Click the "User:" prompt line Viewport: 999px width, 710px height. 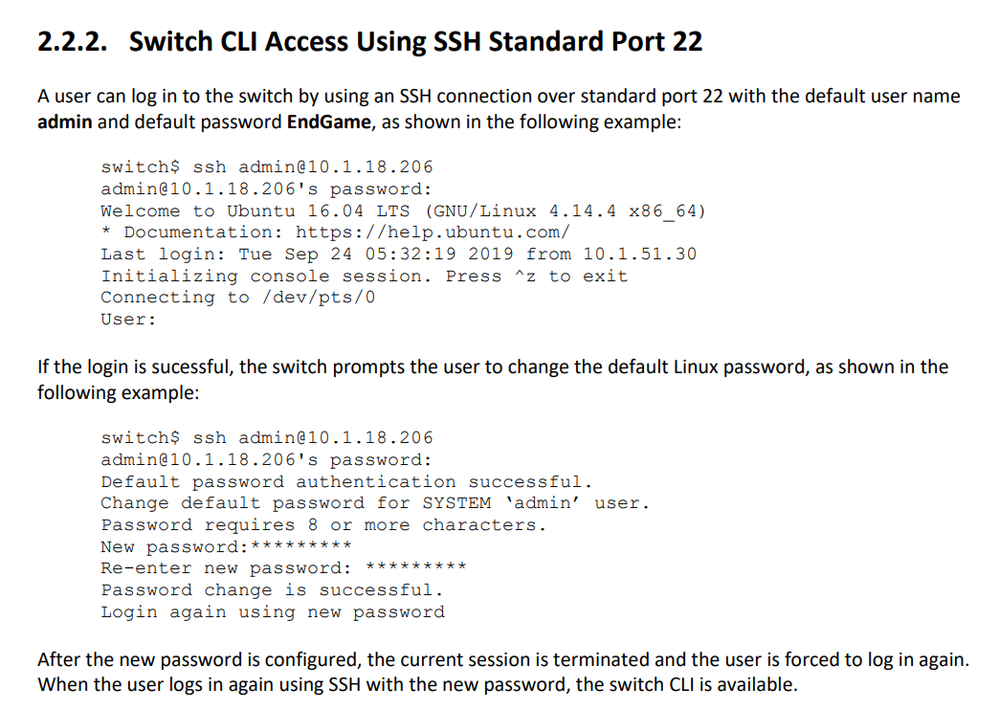point(128,319)
